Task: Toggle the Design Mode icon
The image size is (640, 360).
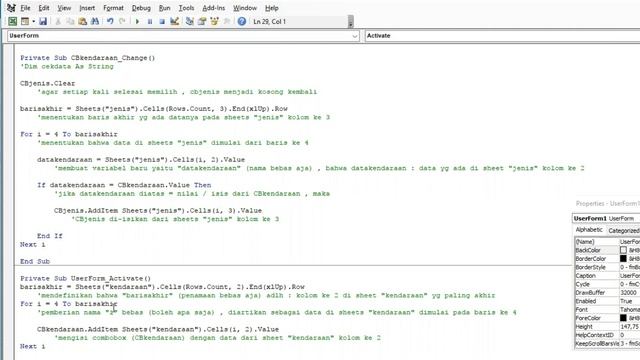Action: click(x=175, y=21)
